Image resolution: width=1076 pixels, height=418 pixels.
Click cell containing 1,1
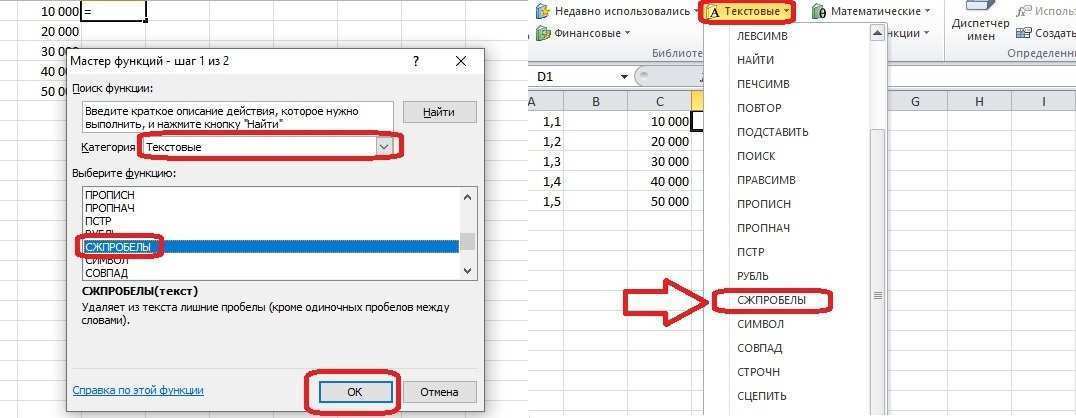(x=546, y=121)
